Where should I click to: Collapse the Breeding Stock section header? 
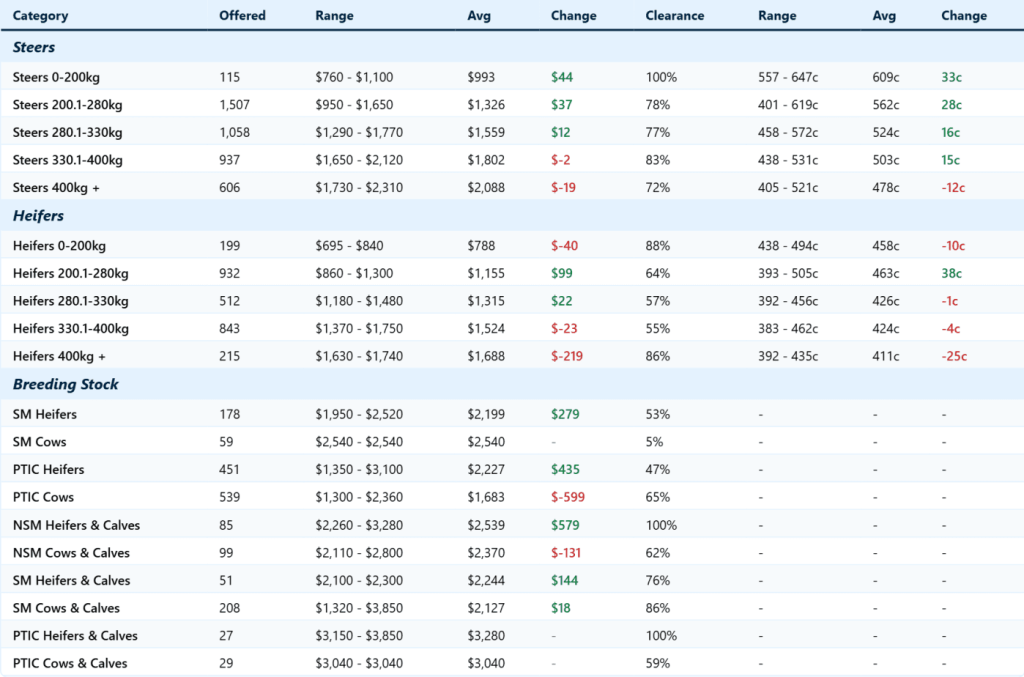[64, 384]
